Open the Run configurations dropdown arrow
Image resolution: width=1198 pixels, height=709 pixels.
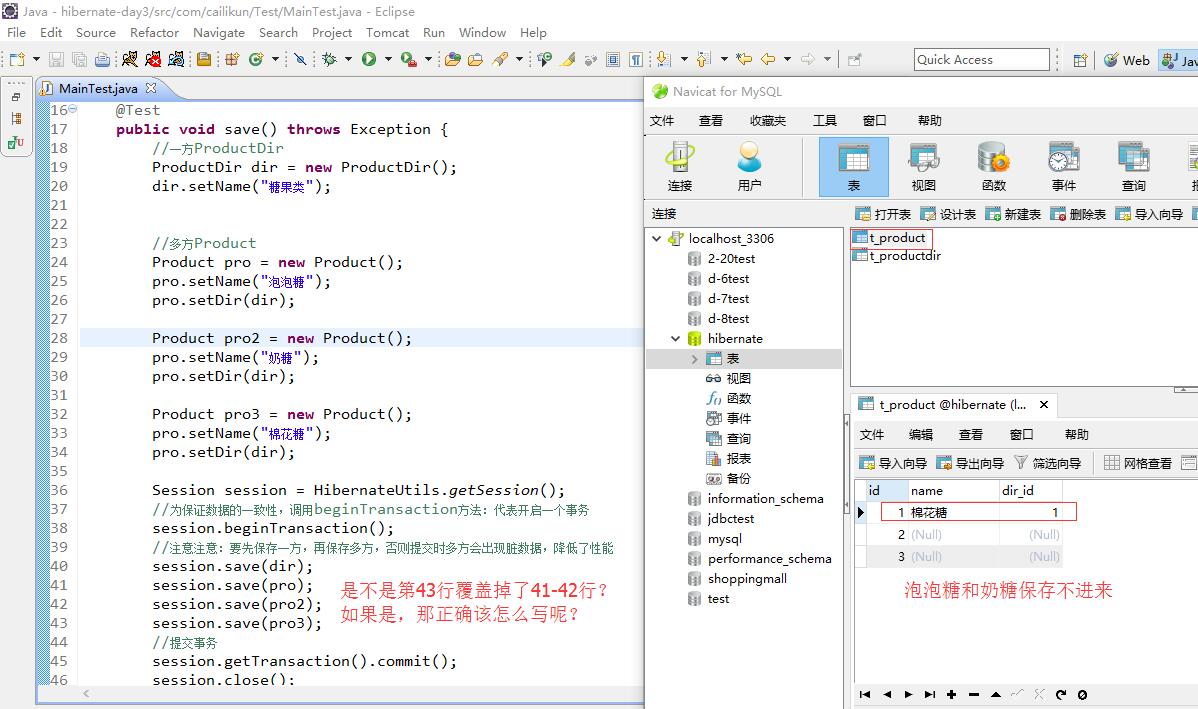coord(388,59)
